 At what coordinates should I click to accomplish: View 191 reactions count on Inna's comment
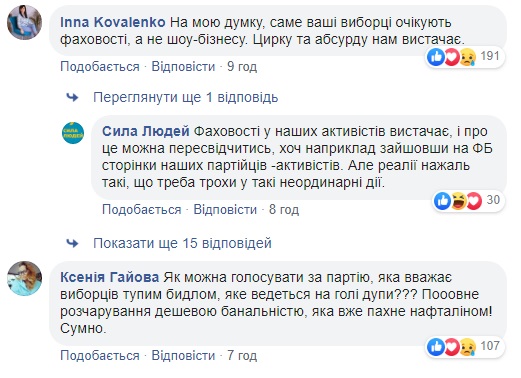[490, 56]
